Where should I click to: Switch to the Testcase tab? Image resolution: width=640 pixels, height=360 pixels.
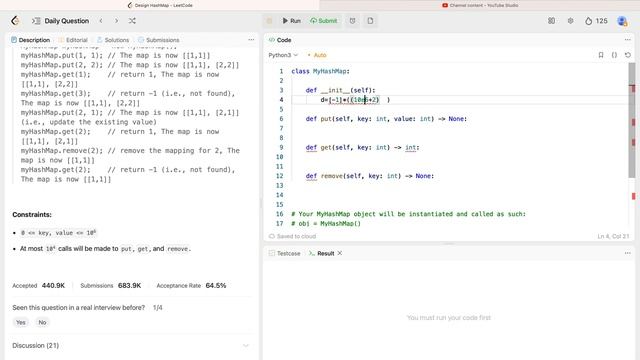click(284, 253)
